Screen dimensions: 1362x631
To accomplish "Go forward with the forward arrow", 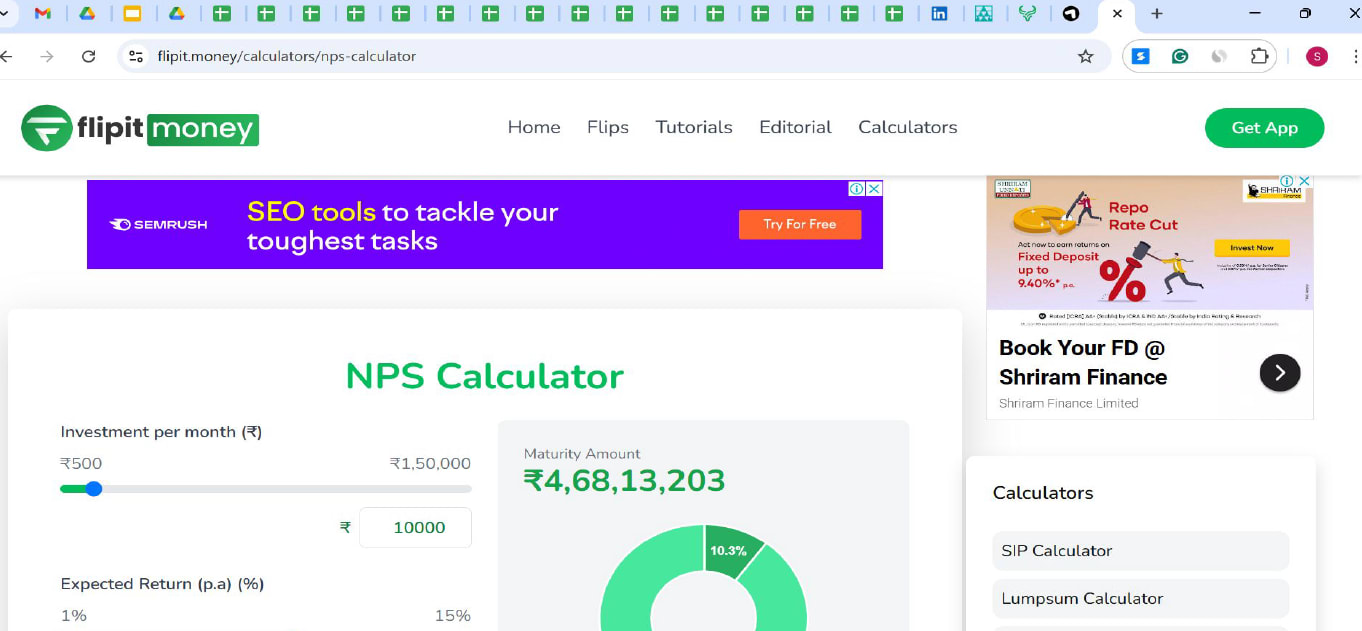I will 47,56.
